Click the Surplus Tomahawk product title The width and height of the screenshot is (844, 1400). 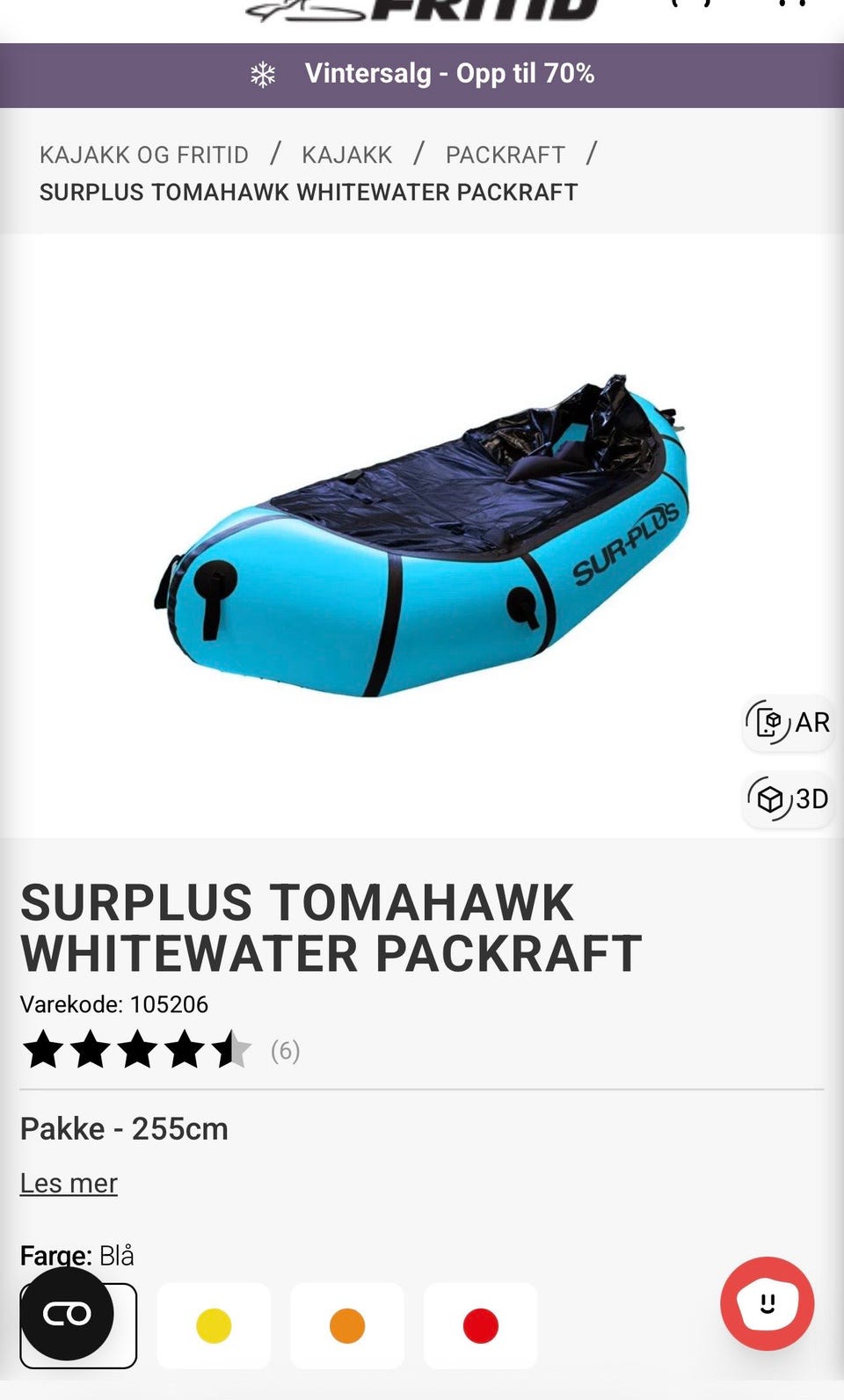(331, 928)
